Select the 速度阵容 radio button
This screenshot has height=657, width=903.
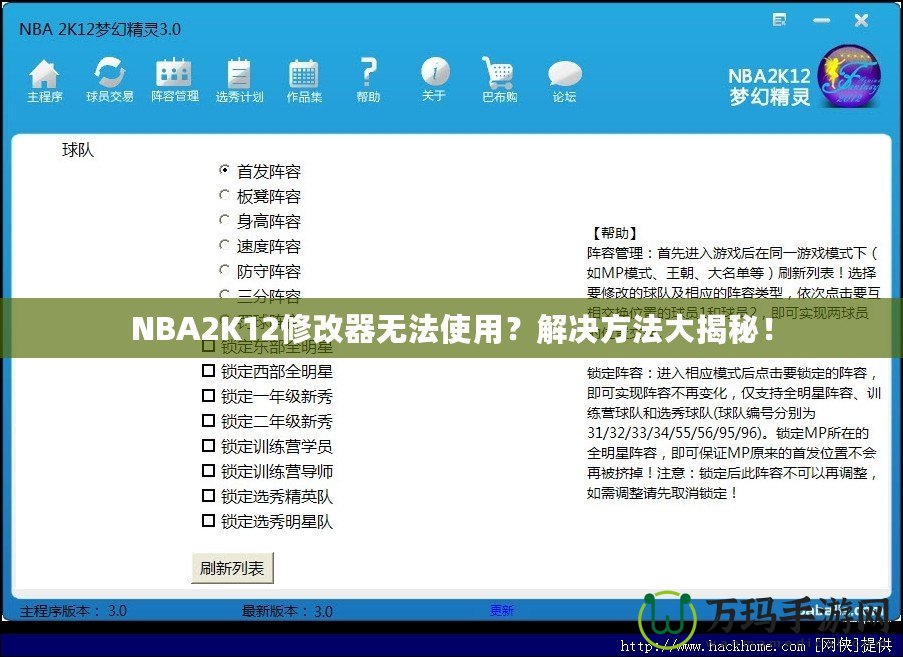[224, 245]
